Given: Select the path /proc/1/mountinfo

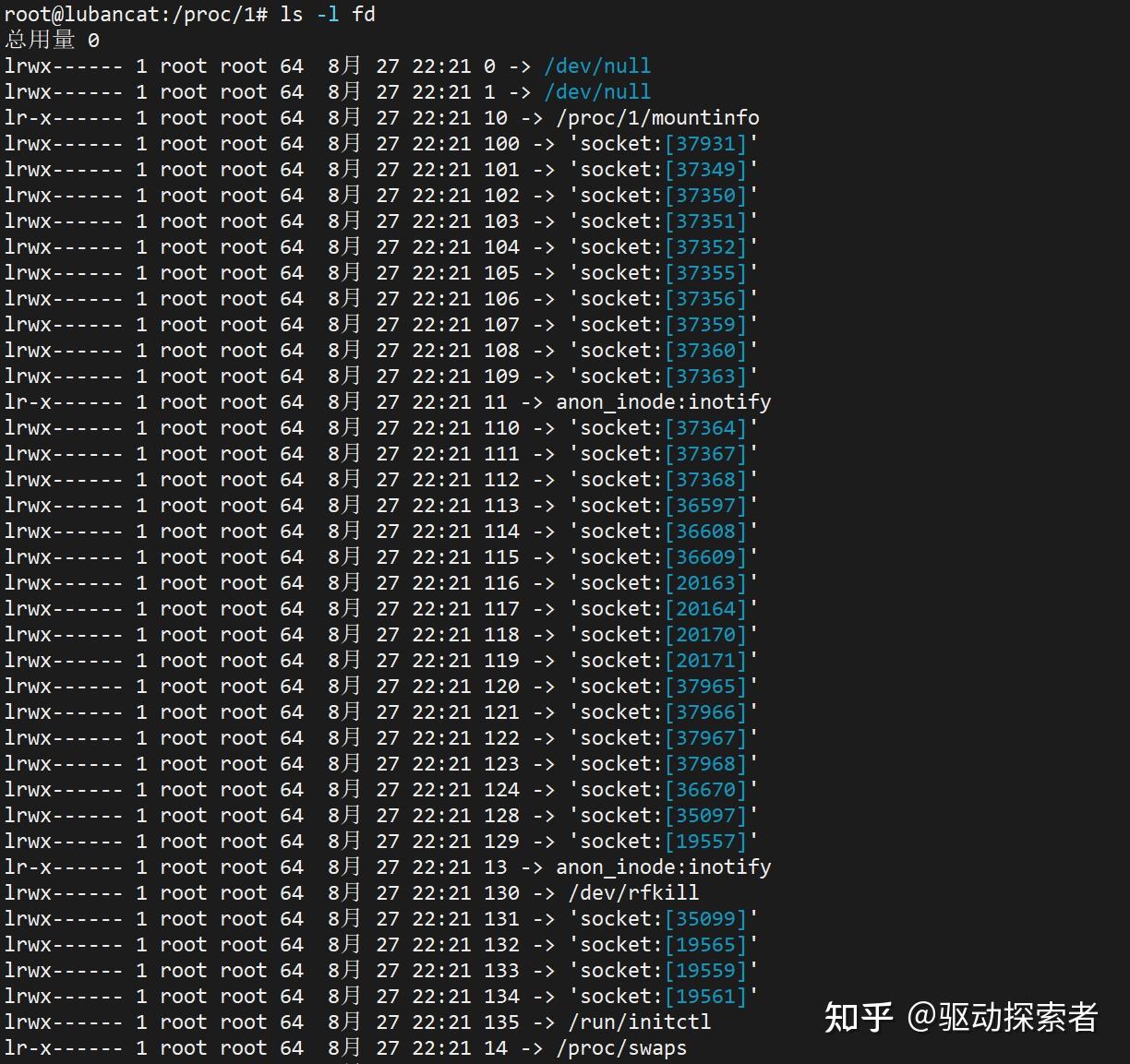Looking at the screenshot, I should click(658, 117).
